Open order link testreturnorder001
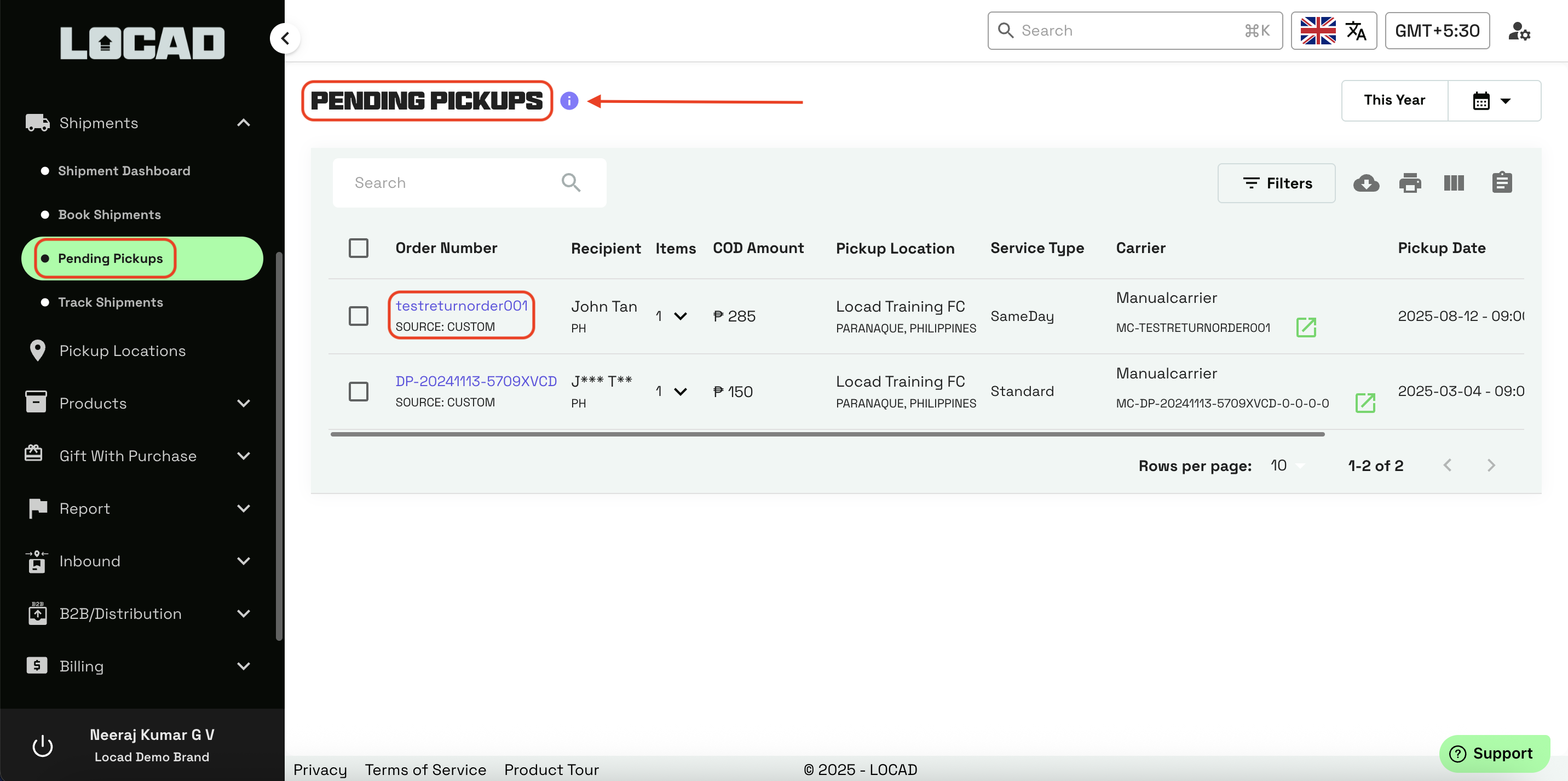Image resolution: width=1568 pixels, height=781 pixels. click(x=462, y=306)
